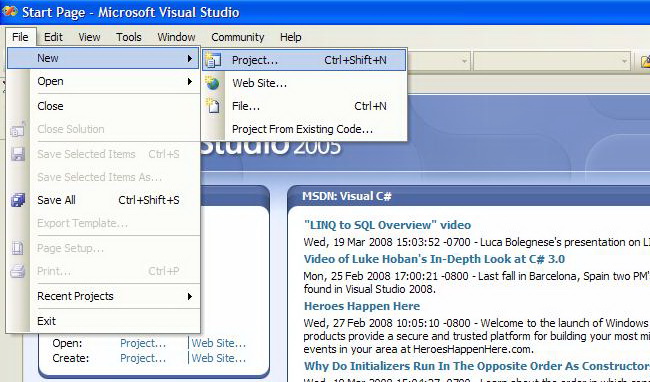Choose Exit from the File menu

coord(103,321)
